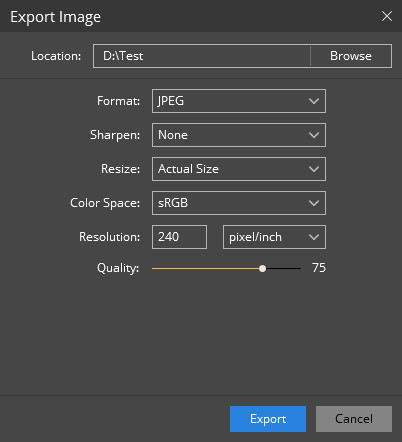
Task: Click the Sharpen dropdown chevron arrow
Action: [314, 135]
